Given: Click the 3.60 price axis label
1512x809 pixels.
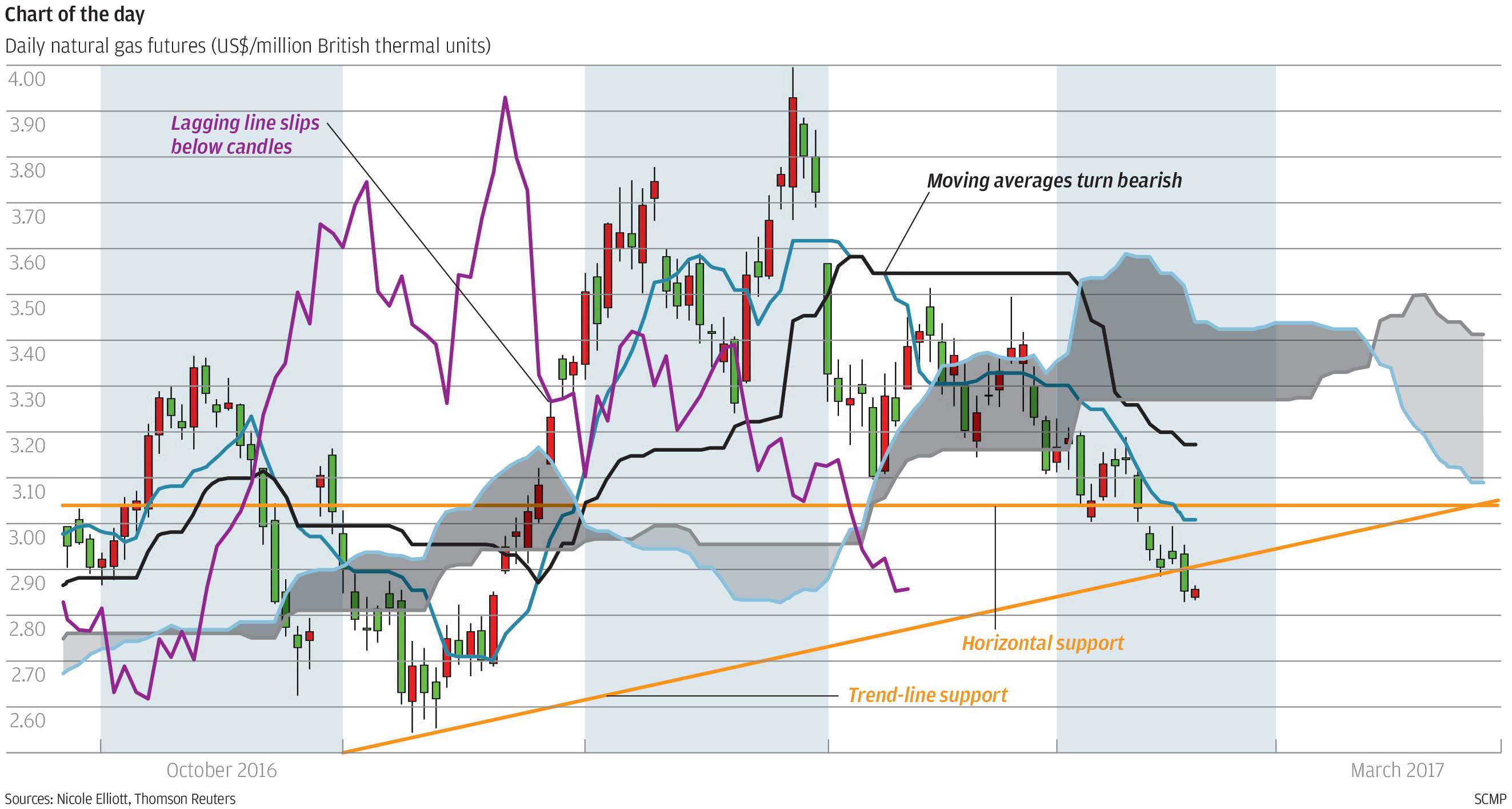Looking at the screenshot, I should tap(27, 262).
